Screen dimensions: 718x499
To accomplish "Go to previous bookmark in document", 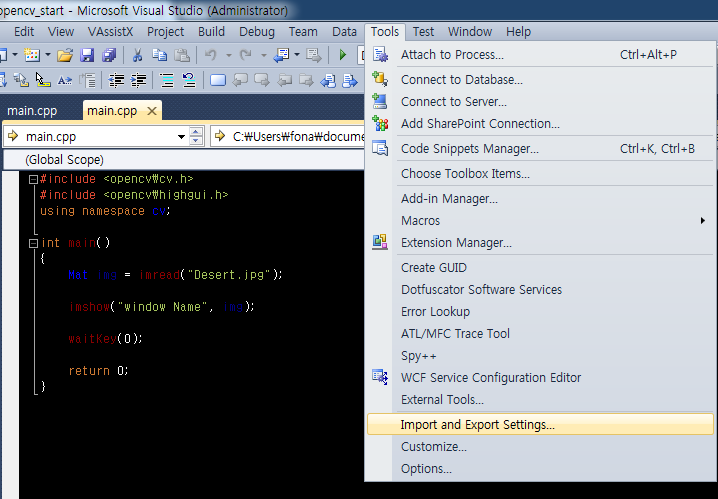I will (x=328, y=81).
